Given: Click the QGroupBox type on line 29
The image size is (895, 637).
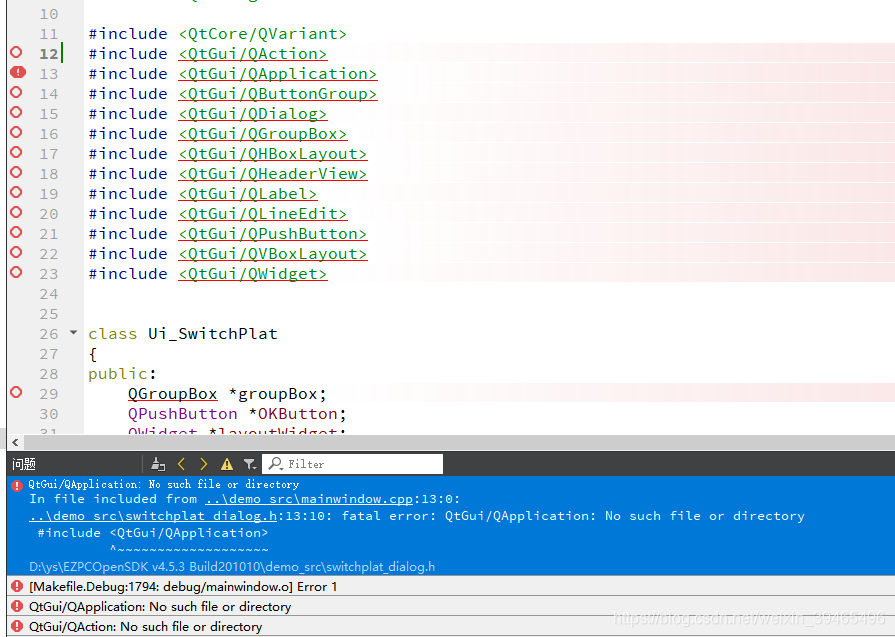Looking at the screenshot, I should 172,394.
